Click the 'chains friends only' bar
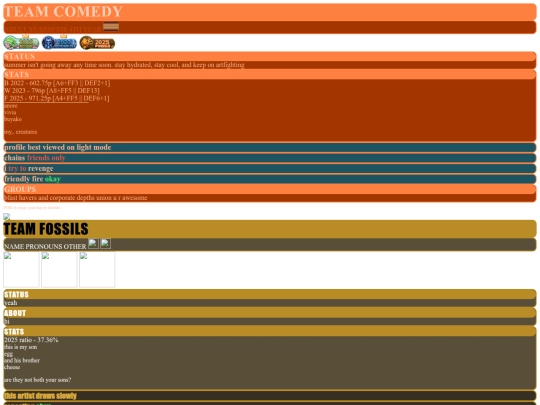The image size is (540, 405). pyautogui.click(x=270, y=158)
